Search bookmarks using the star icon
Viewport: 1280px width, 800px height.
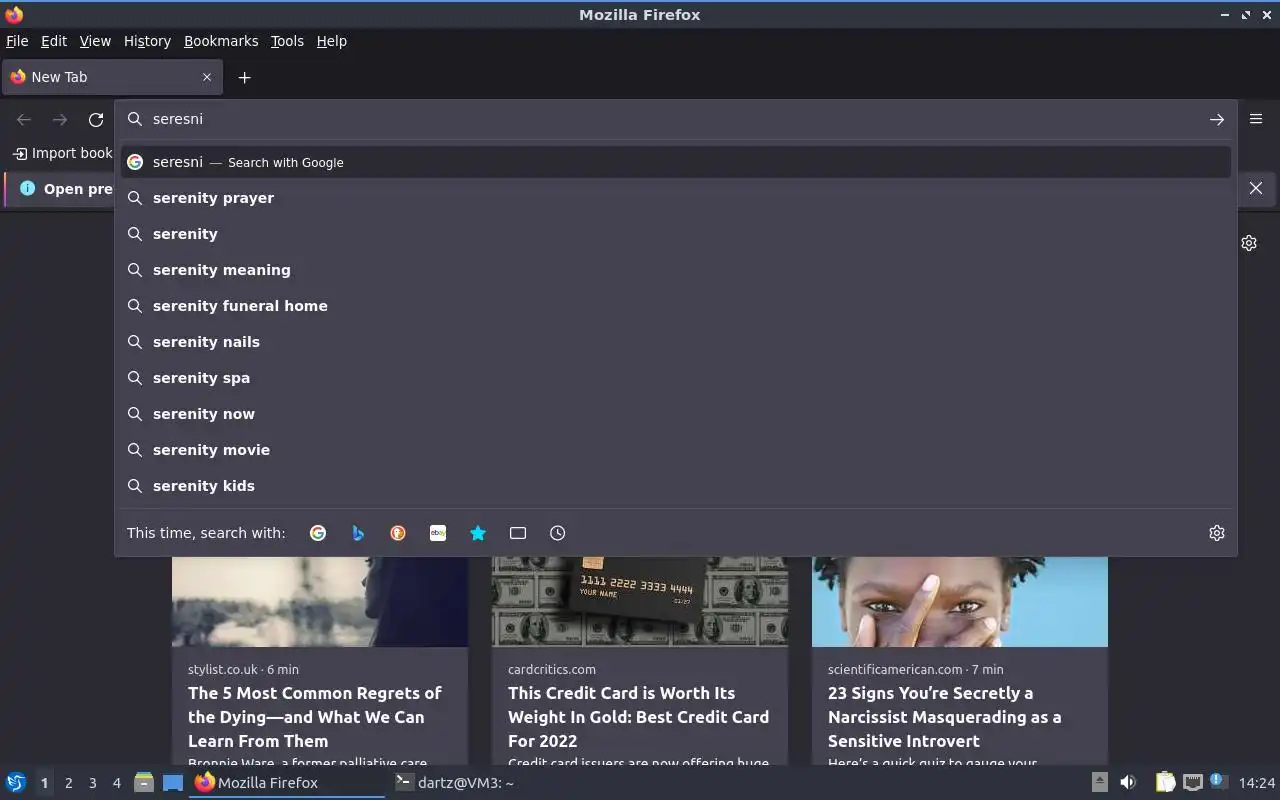(478, 533)
